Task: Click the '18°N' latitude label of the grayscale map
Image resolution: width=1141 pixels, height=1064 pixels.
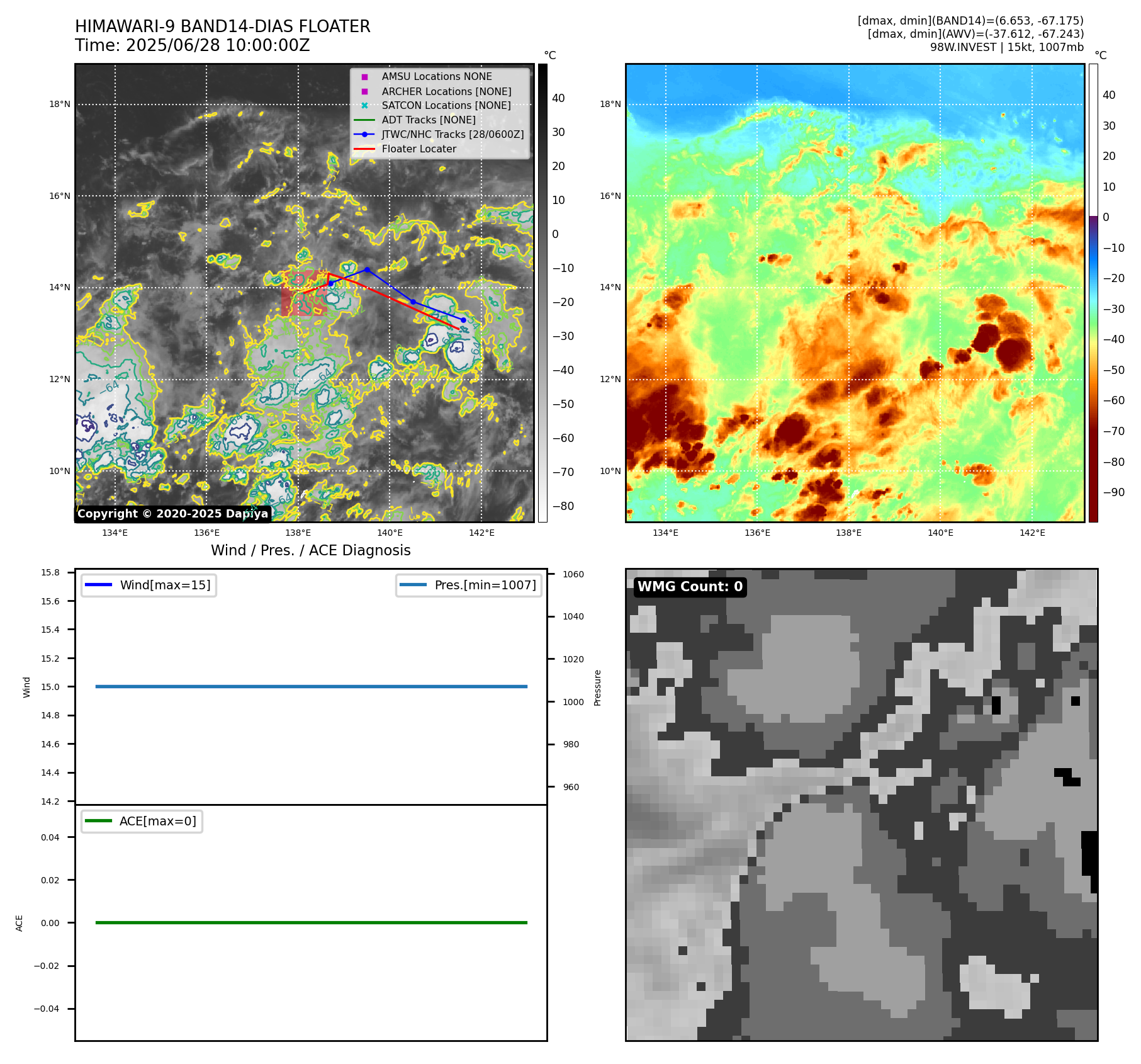Action: (x=60, y=105)
